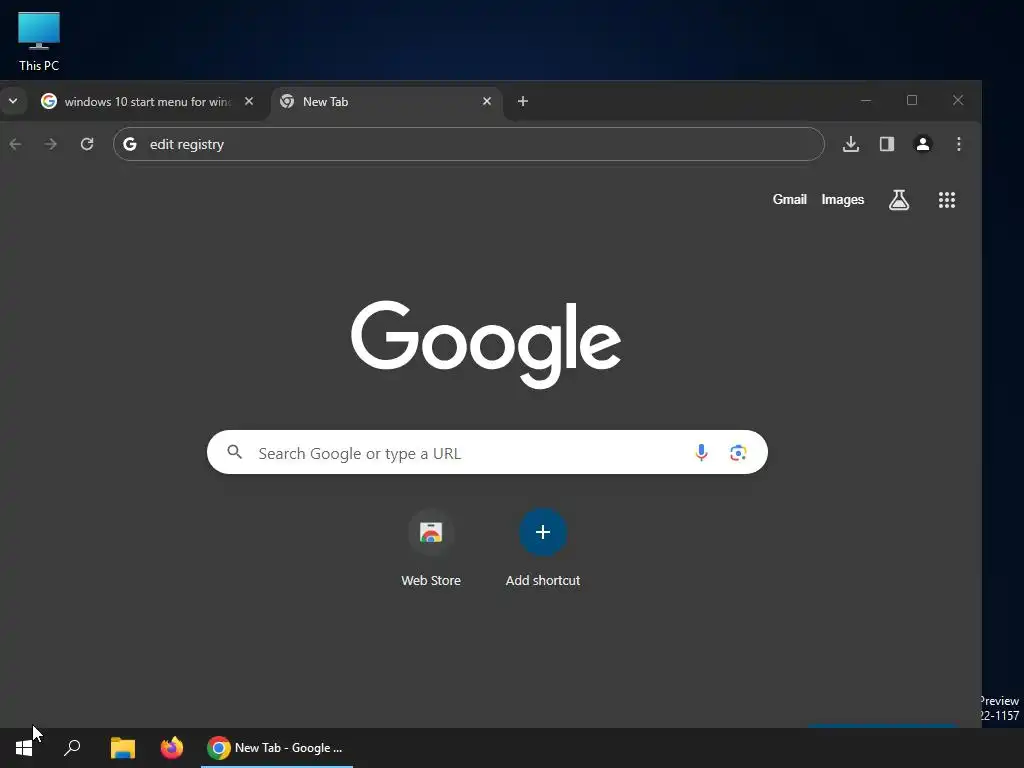This screenshot has width=1024, height=768.
Task: Go forward with the forward arrow
Action: click(x=50, y=144)
